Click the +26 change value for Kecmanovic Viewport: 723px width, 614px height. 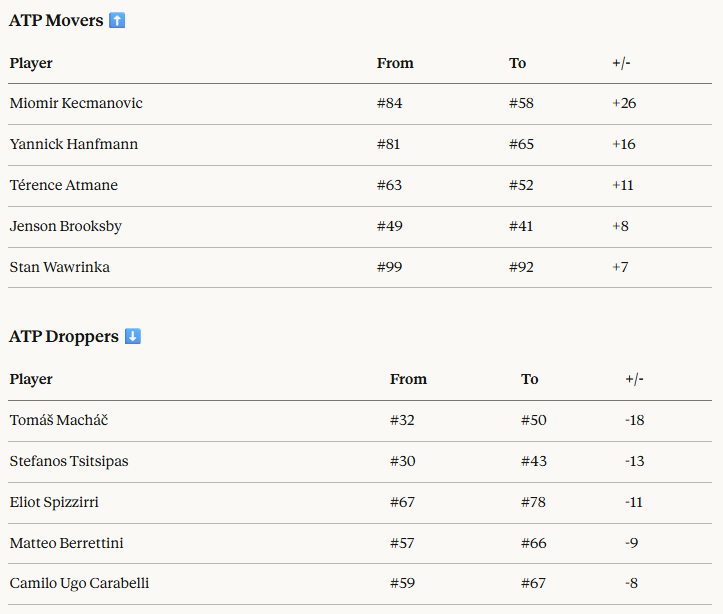coord(624,103)
